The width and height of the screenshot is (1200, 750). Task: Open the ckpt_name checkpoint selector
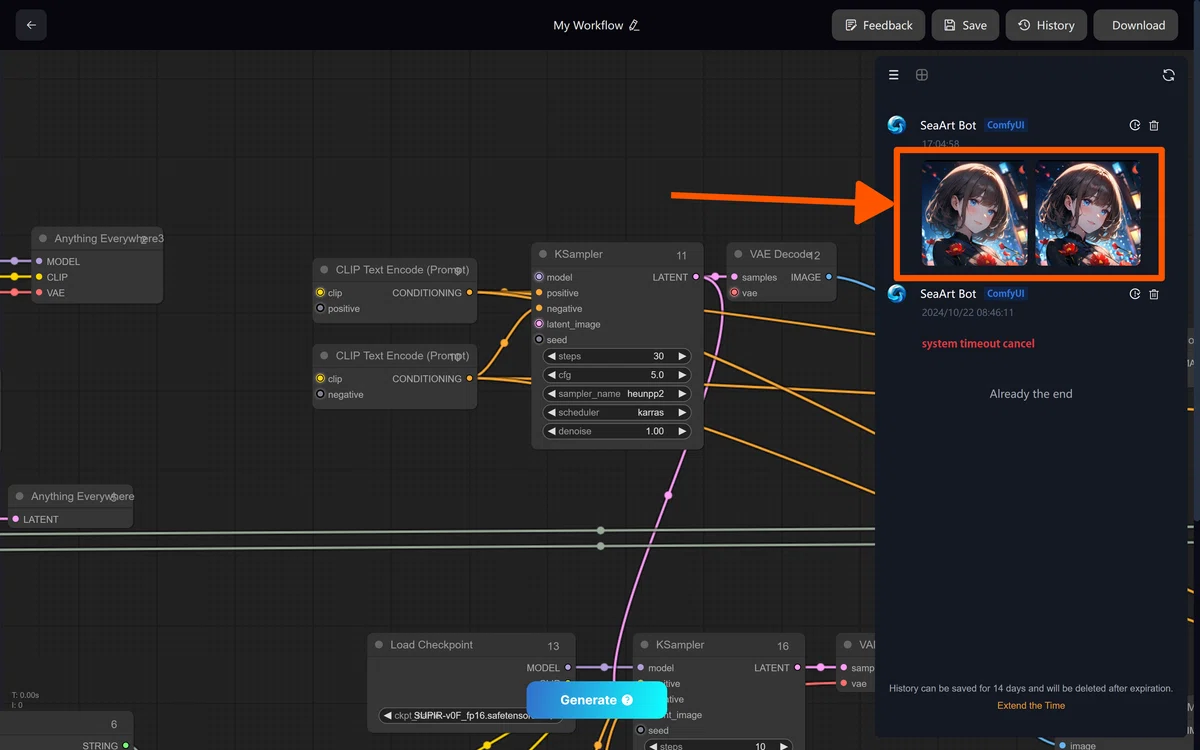tap(470, 716)
